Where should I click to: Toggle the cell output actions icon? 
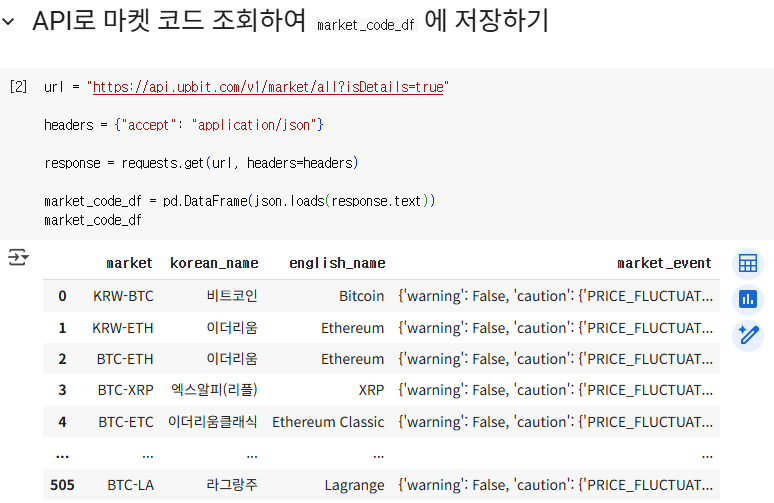click(18, 257)
